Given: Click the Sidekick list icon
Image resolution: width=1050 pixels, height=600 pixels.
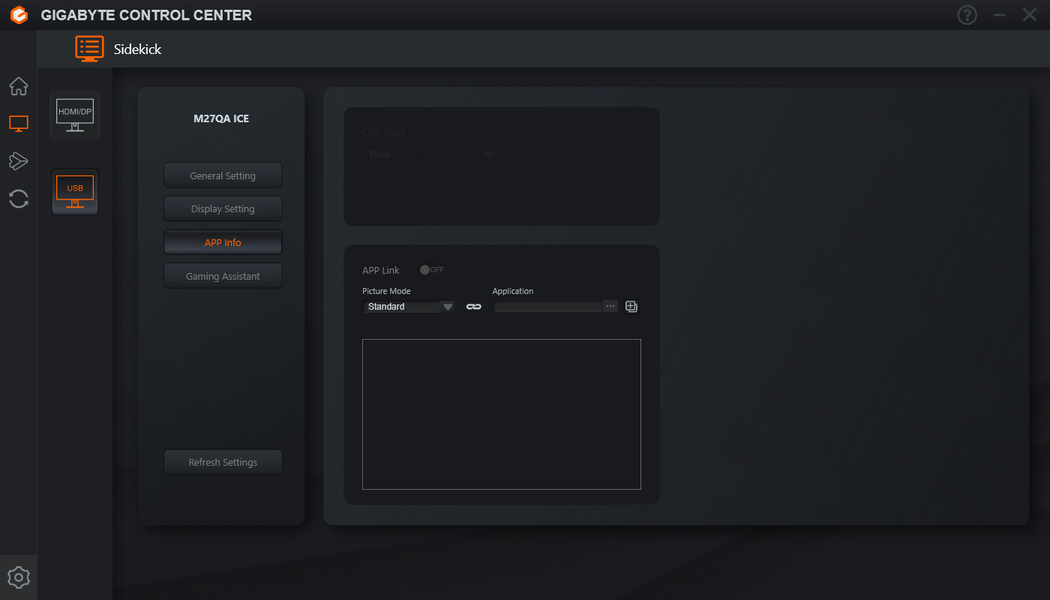Looking at the screenshot, I should point(89,49).
